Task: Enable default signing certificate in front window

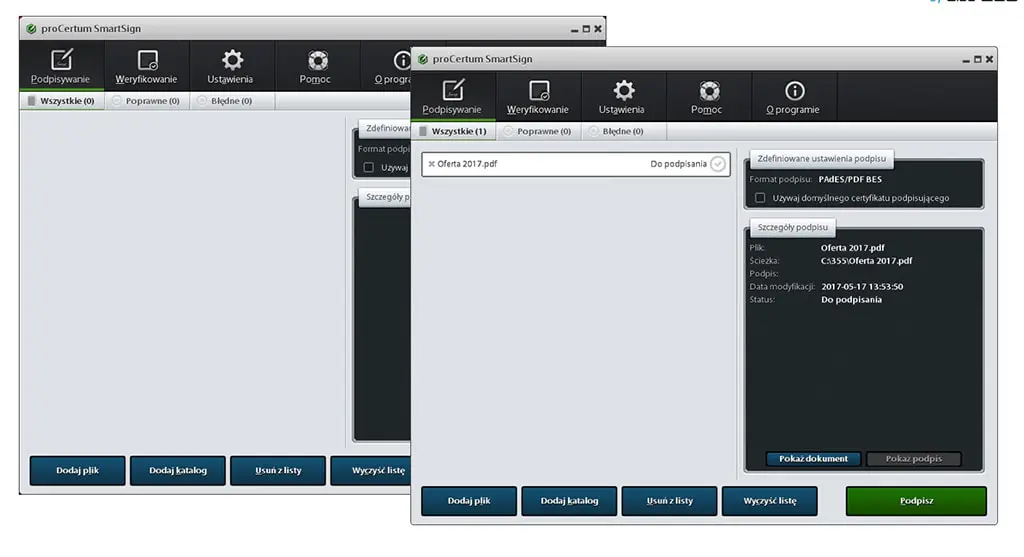Action: [760, 198]
